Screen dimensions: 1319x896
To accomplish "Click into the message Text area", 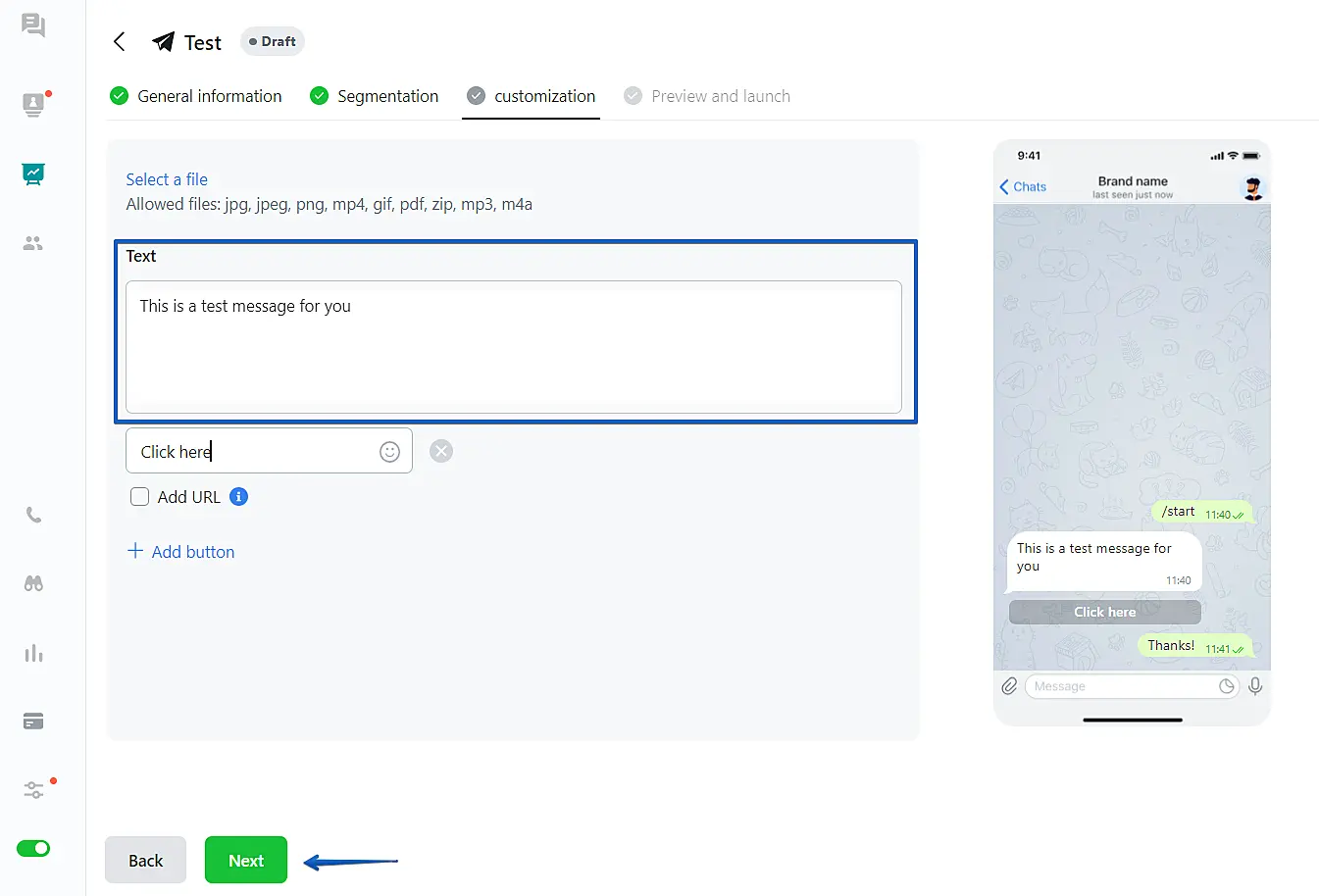I will (513, 346).
